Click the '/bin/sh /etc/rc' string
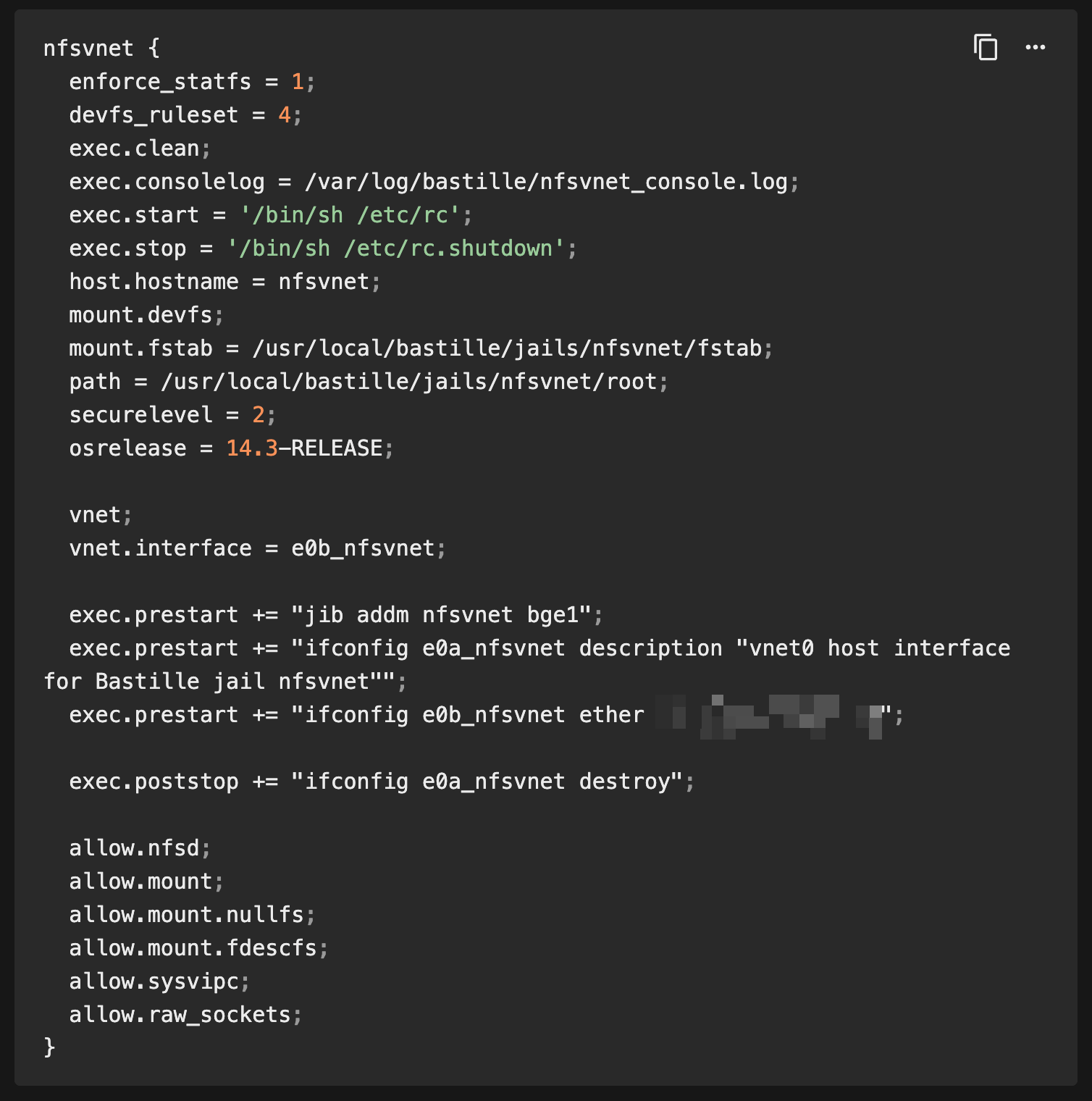Viewport: 1092px width, 1101px height. tap(350, 215)
